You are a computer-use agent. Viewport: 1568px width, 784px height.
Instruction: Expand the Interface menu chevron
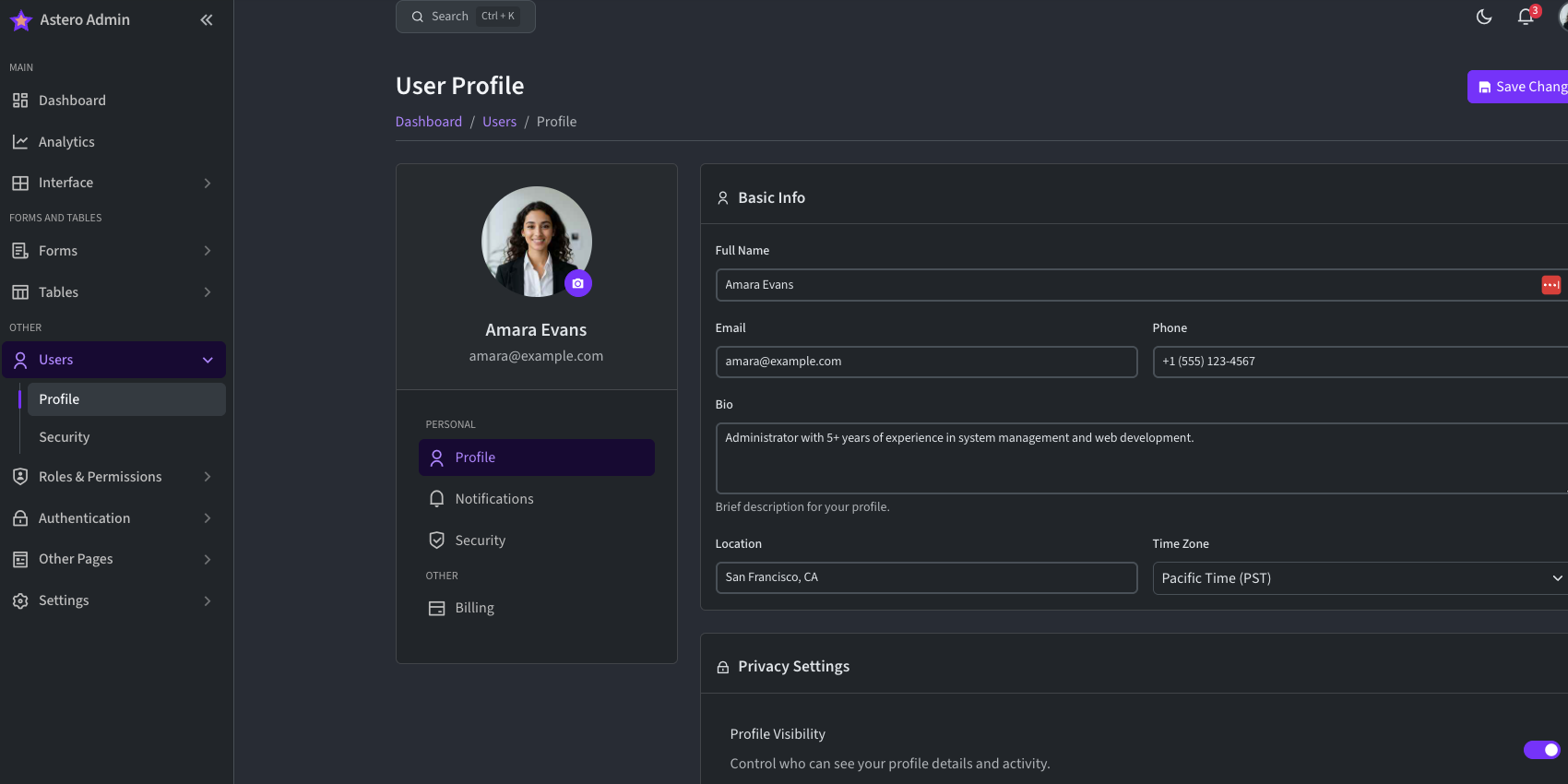(208, 183)
